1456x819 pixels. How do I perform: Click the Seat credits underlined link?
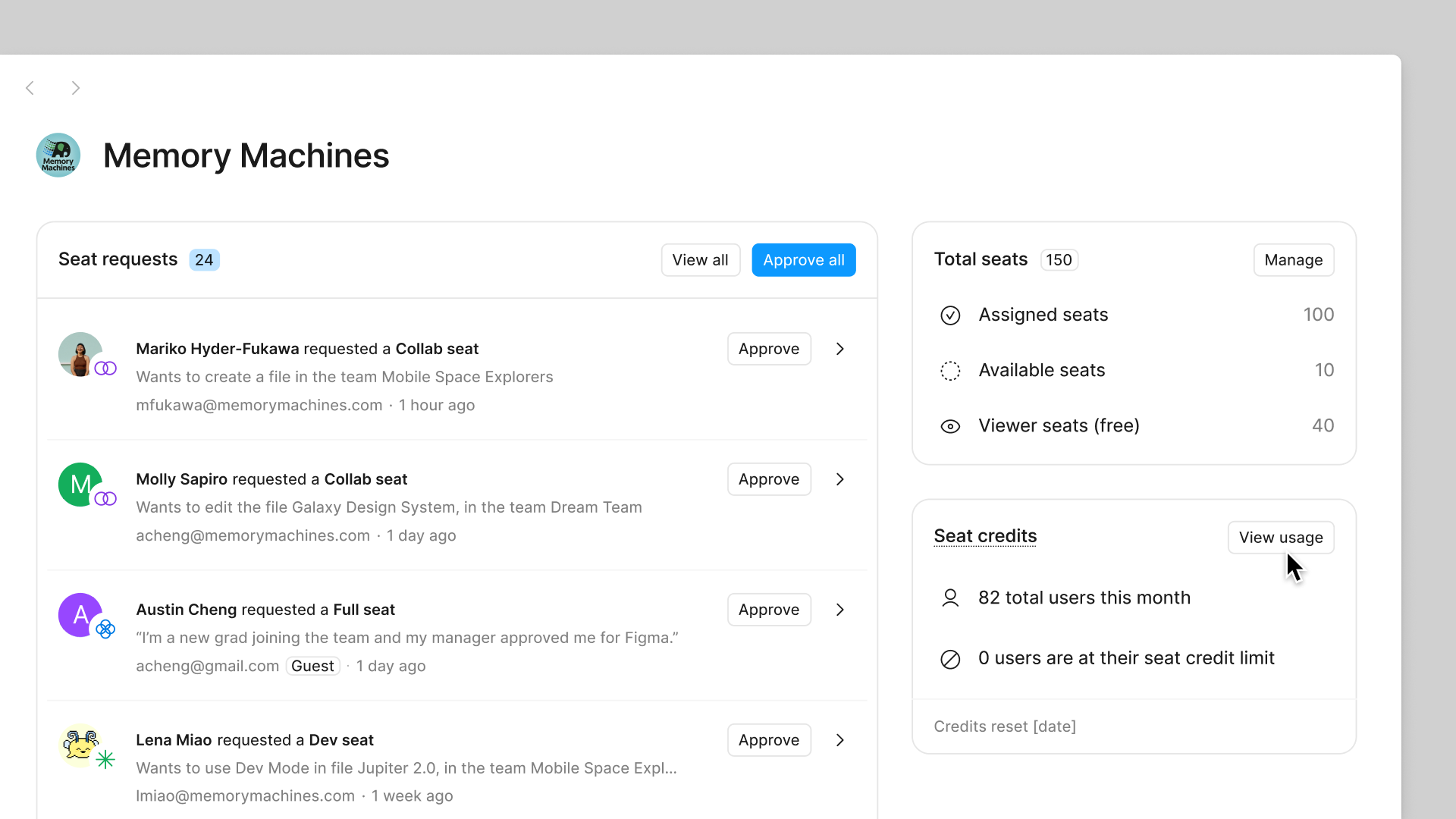(x=984, y=535)
